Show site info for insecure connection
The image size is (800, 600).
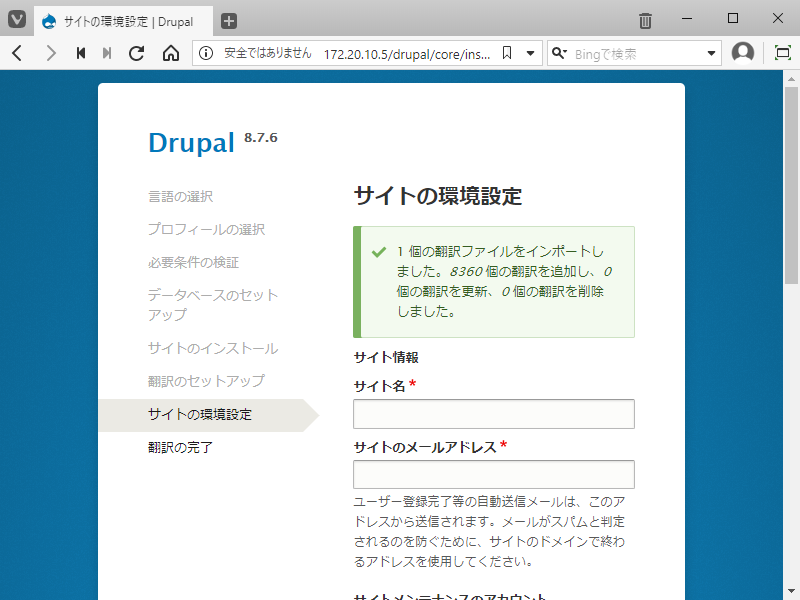pos(206,53)
